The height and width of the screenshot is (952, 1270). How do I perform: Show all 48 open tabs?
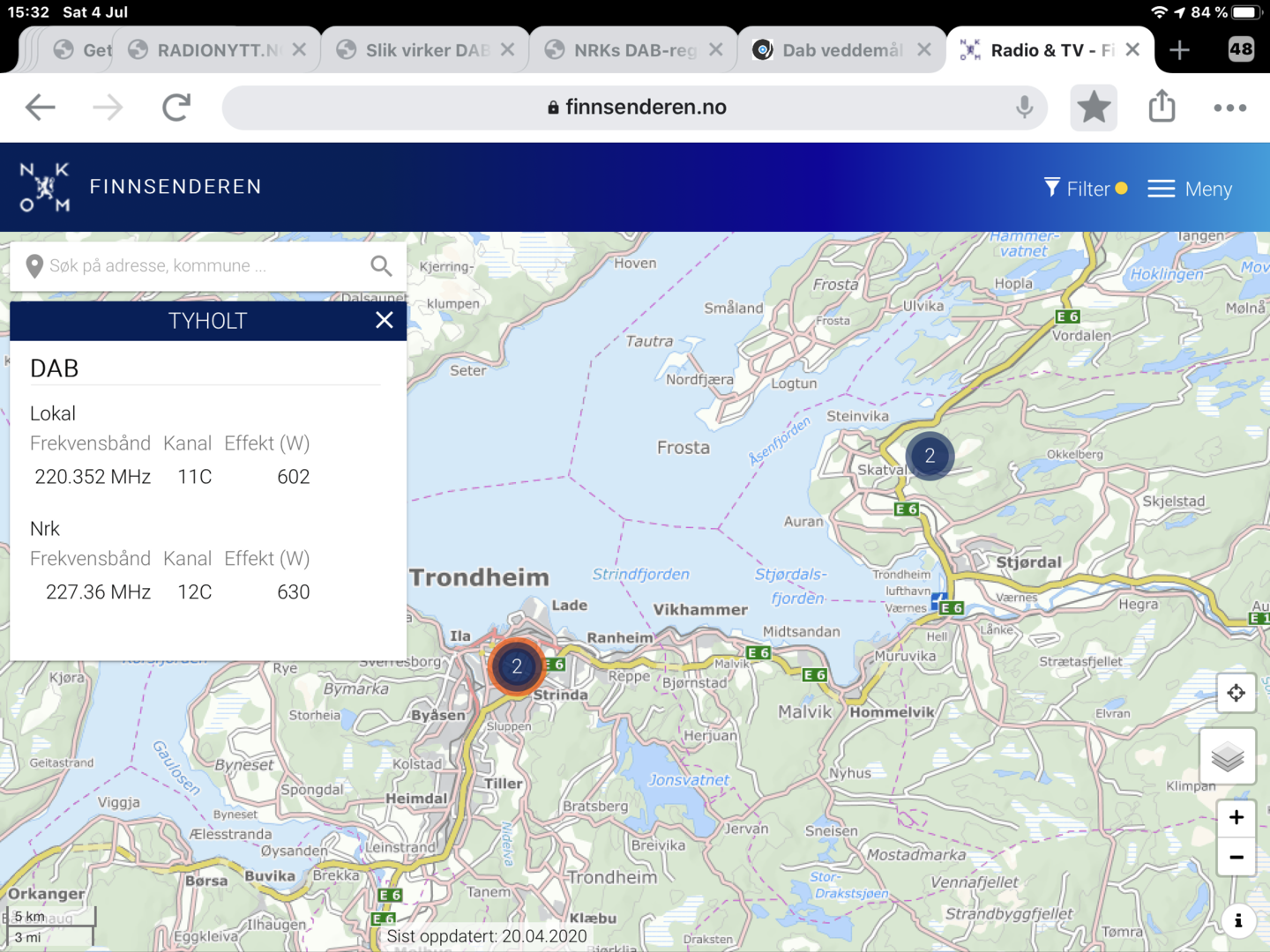point(1241,49)
